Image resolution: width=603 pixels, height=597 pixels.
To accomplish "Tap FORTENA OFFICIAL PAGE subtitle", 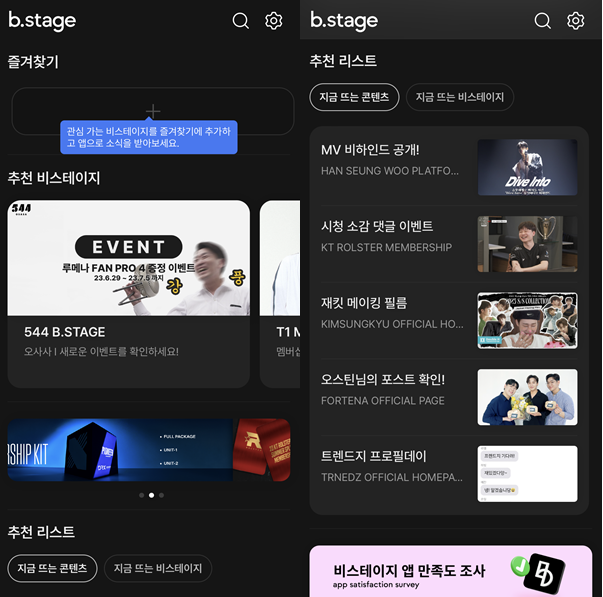I will (x=383, y=400).
